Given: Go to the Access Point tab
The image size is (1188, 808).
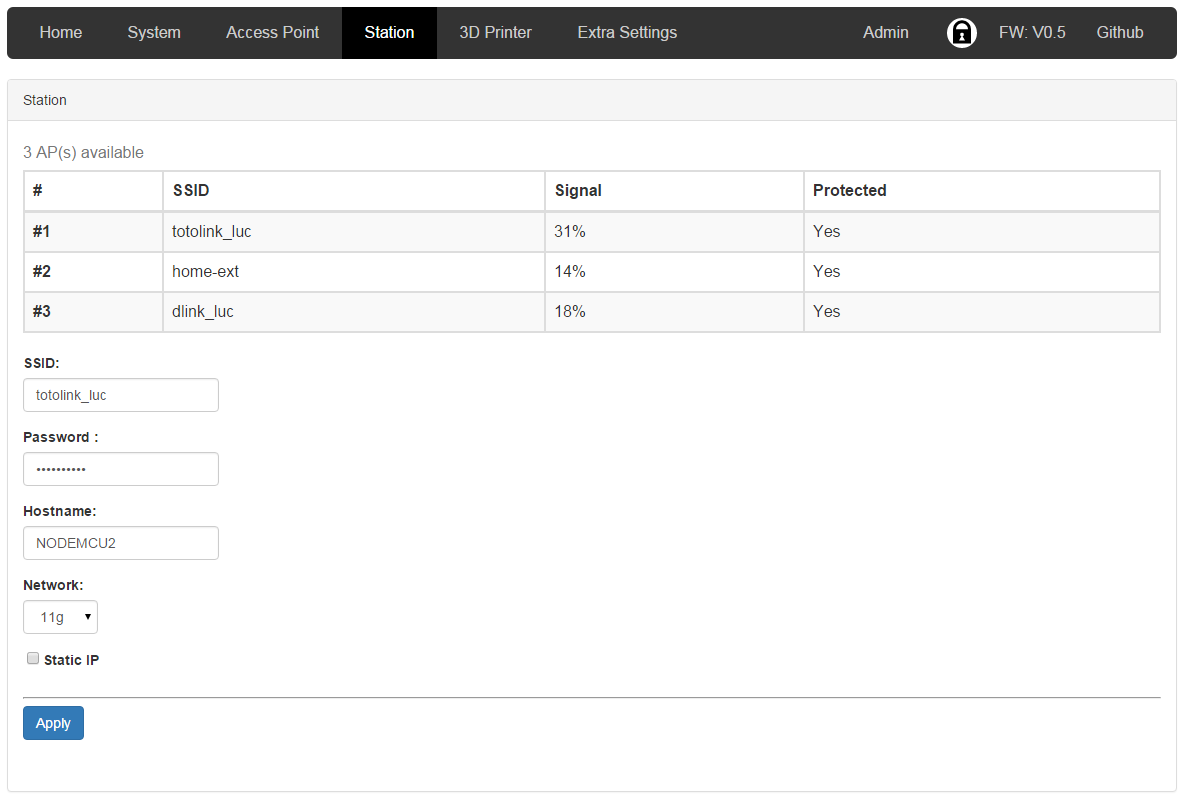Looking at the screenshot, I should click(x=272, y=33).
